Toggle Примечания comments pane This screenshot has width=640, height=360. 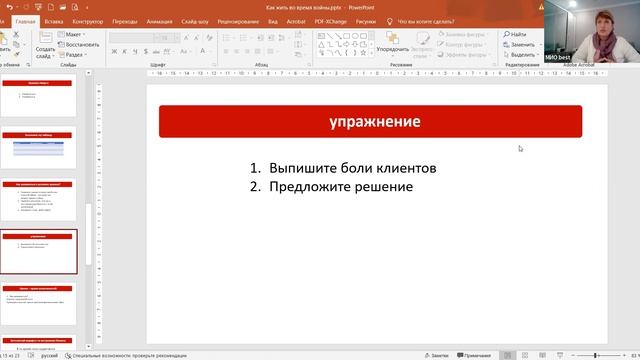click(x=474, y=356)
